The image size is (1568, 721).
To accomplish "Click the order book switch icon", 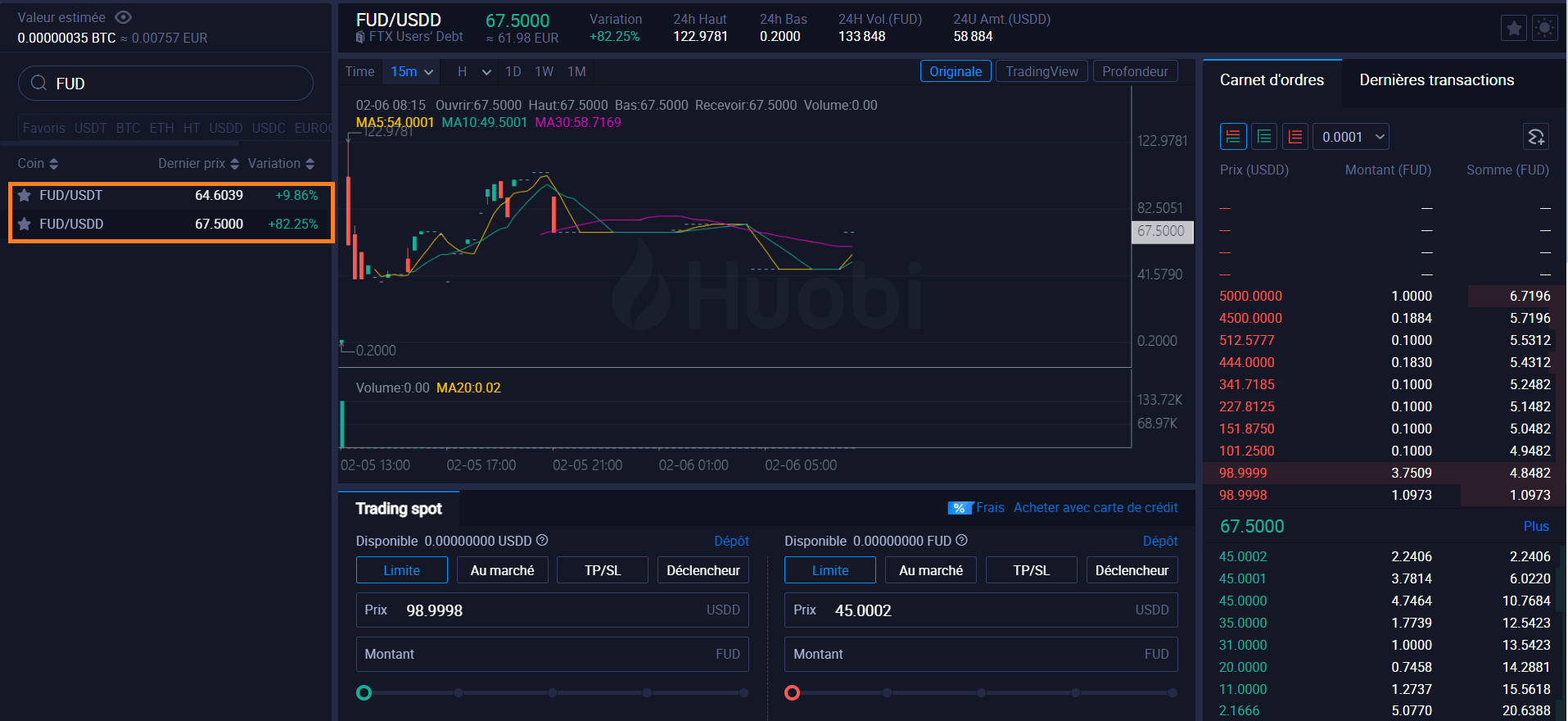I will [1536, 137].
